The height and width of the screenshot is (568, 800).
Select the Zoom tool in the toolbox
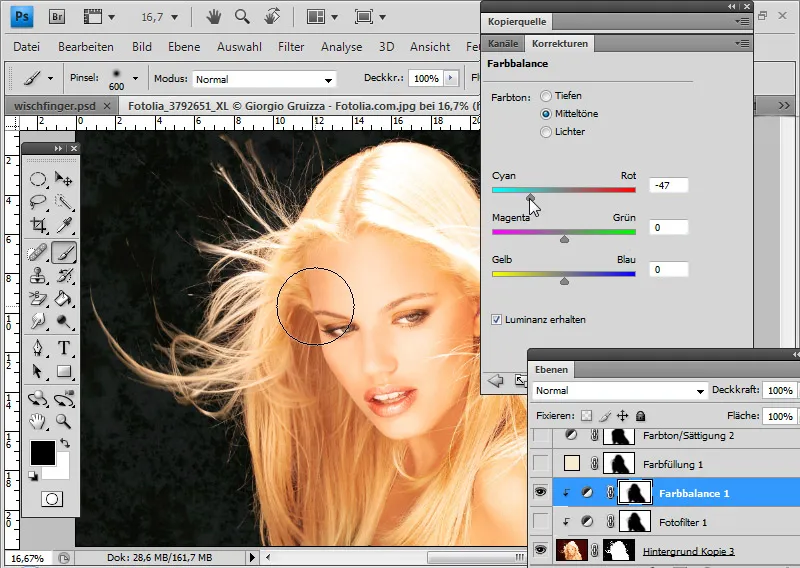click(64, 421)
